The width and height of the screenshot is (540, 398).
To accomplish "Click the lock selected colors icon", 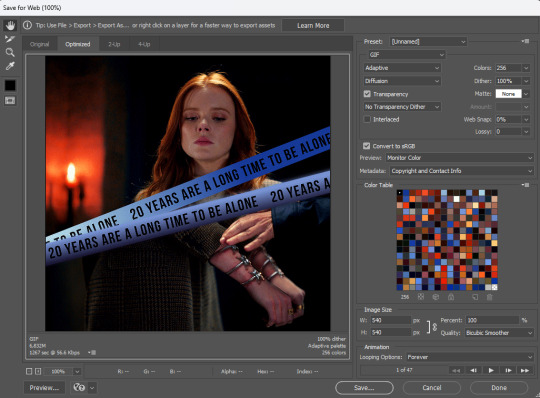I will pos(451,297).
